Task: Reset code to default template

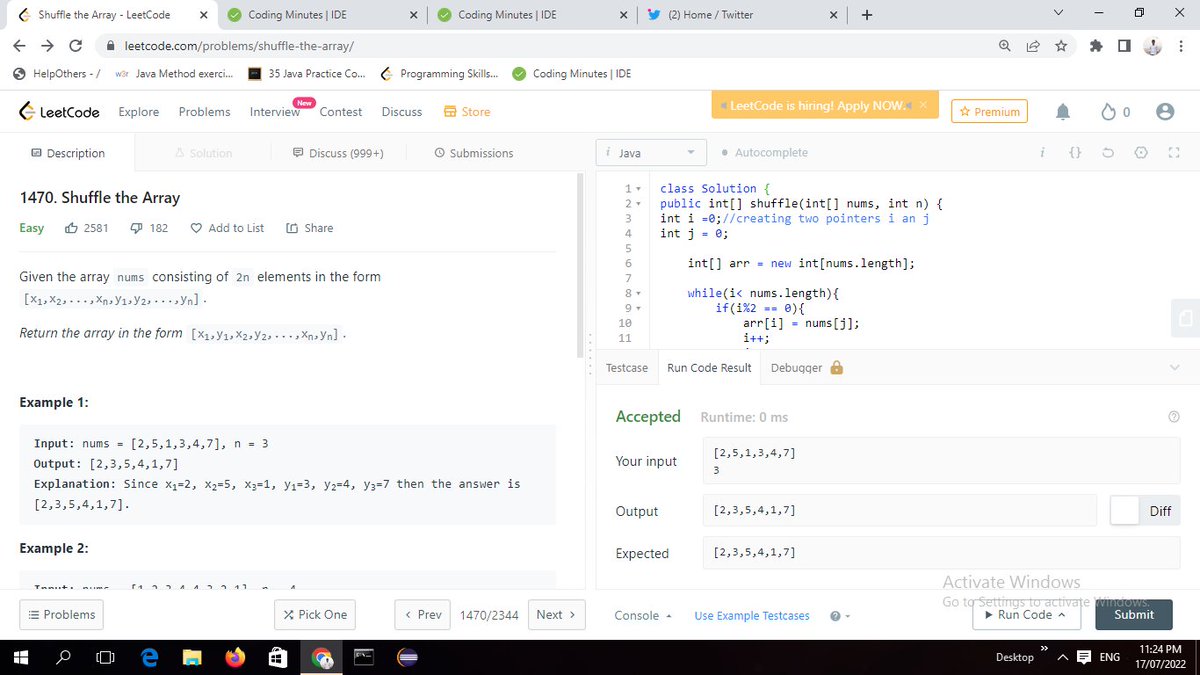Action: coord(1107,153)
